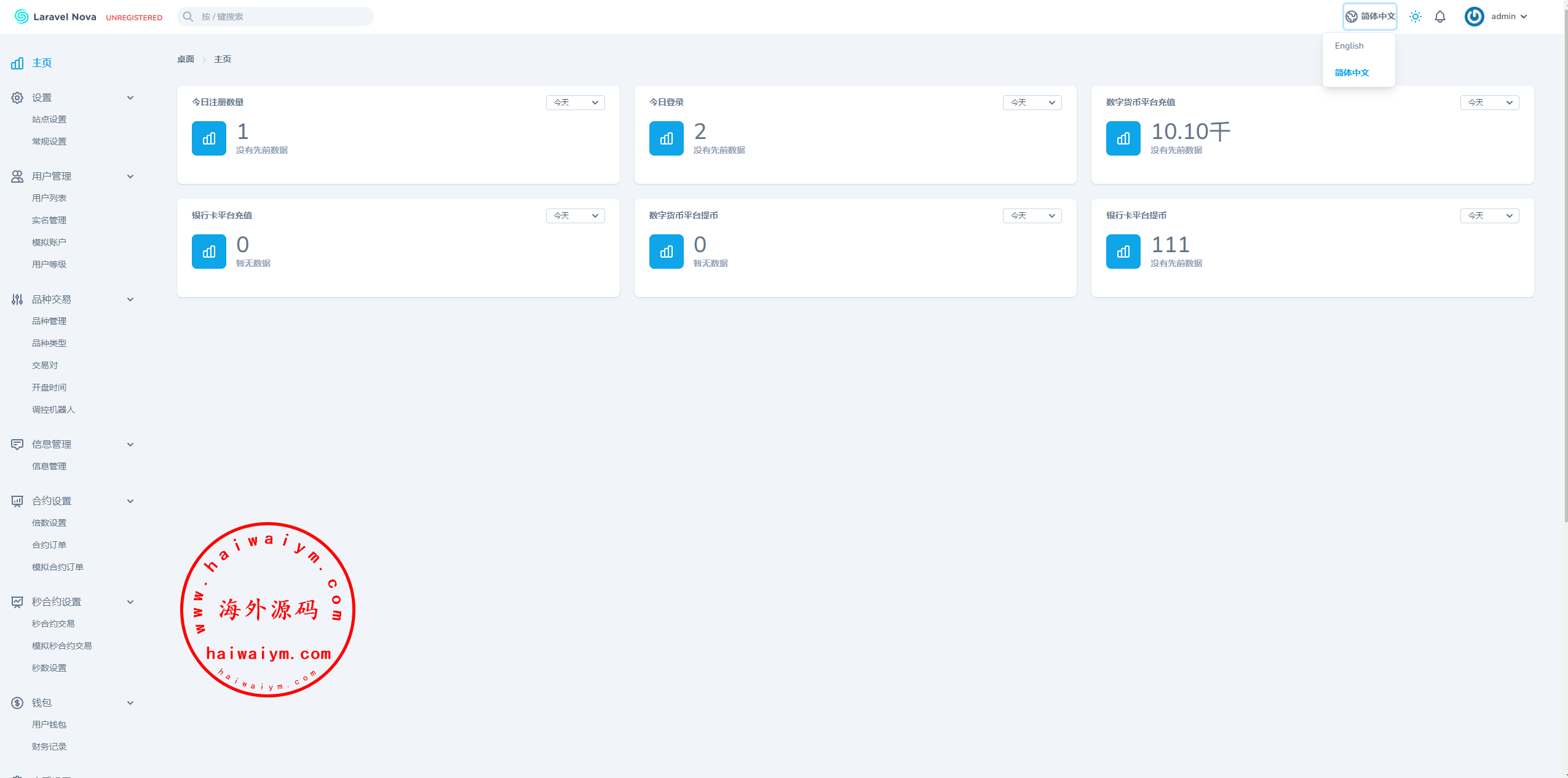1568x778 pixels.
Task: Select English in the language menu
Action: (x=1348, y=46)
